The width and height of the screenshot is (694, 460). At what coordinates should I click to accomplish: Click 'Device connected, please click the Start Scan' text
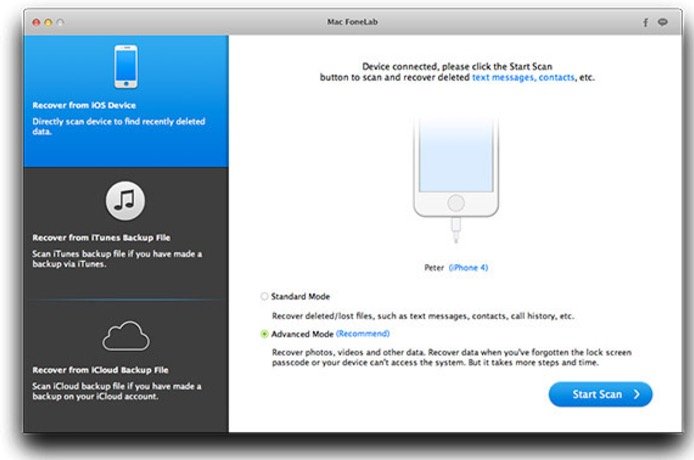coord(457,66)
